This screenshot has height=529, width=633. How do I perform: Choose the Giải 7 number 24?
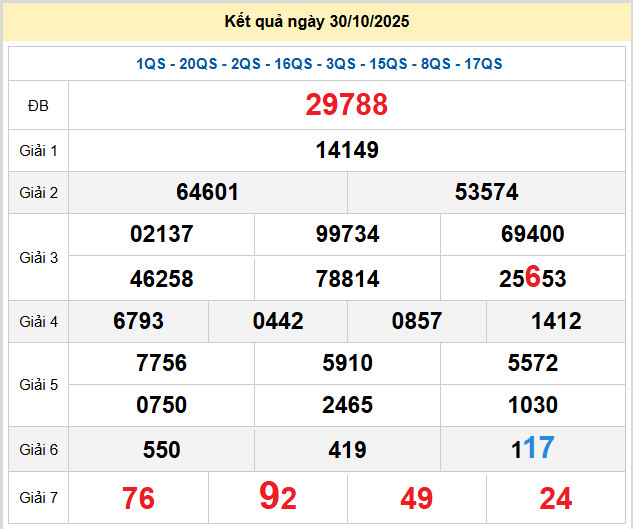(556, 498)
